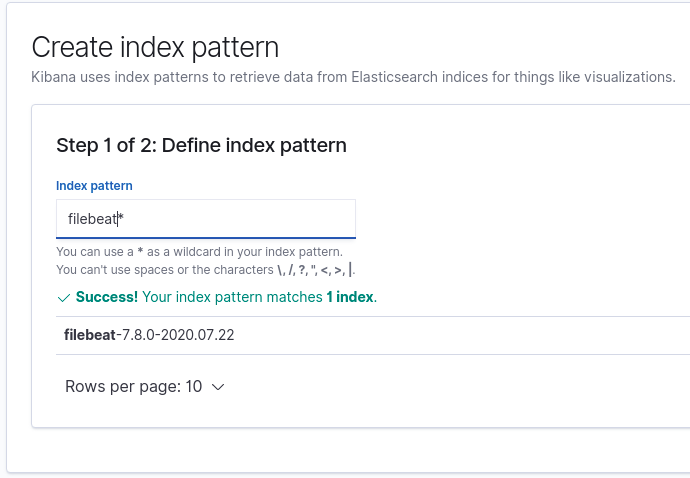
Task: Click the disallowed characters help text
Action: click(x=206, y=269)
